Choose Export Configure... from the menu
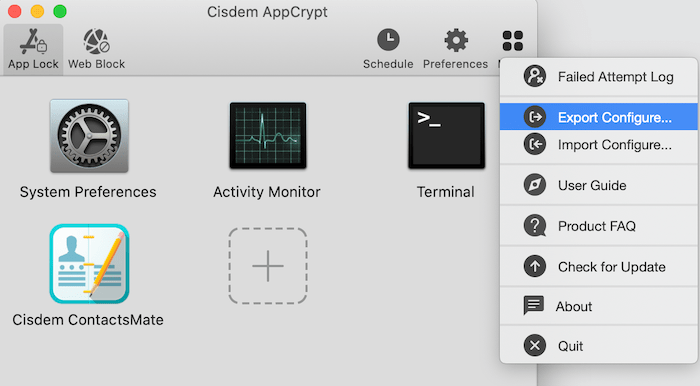The width and height of the screenshot is (700, 386). click(599, 117)
